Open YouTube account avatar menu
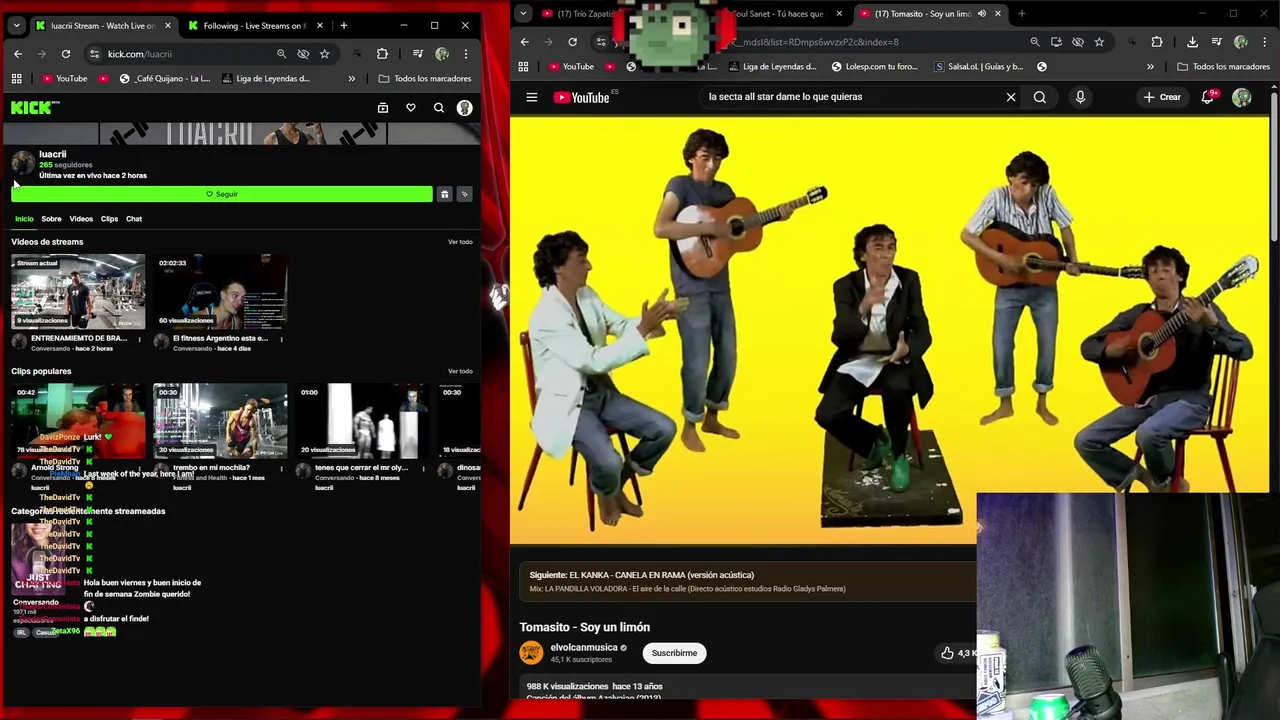The image size is (1280, 720). click(x=1242, y=97)
